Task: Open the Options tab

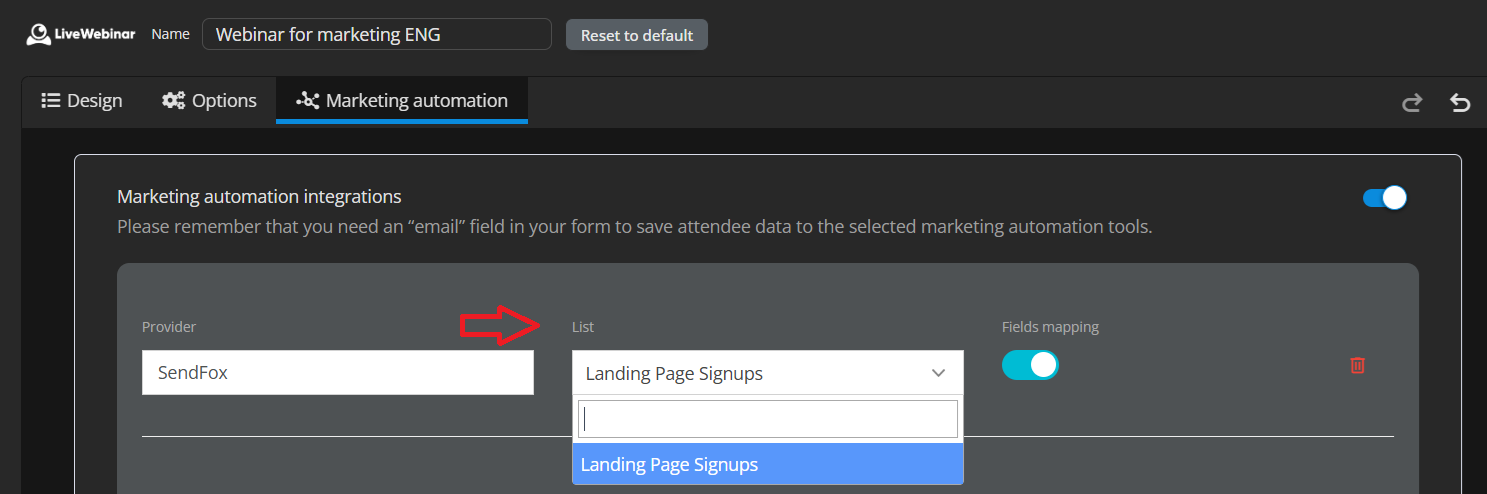Action: 210,100
